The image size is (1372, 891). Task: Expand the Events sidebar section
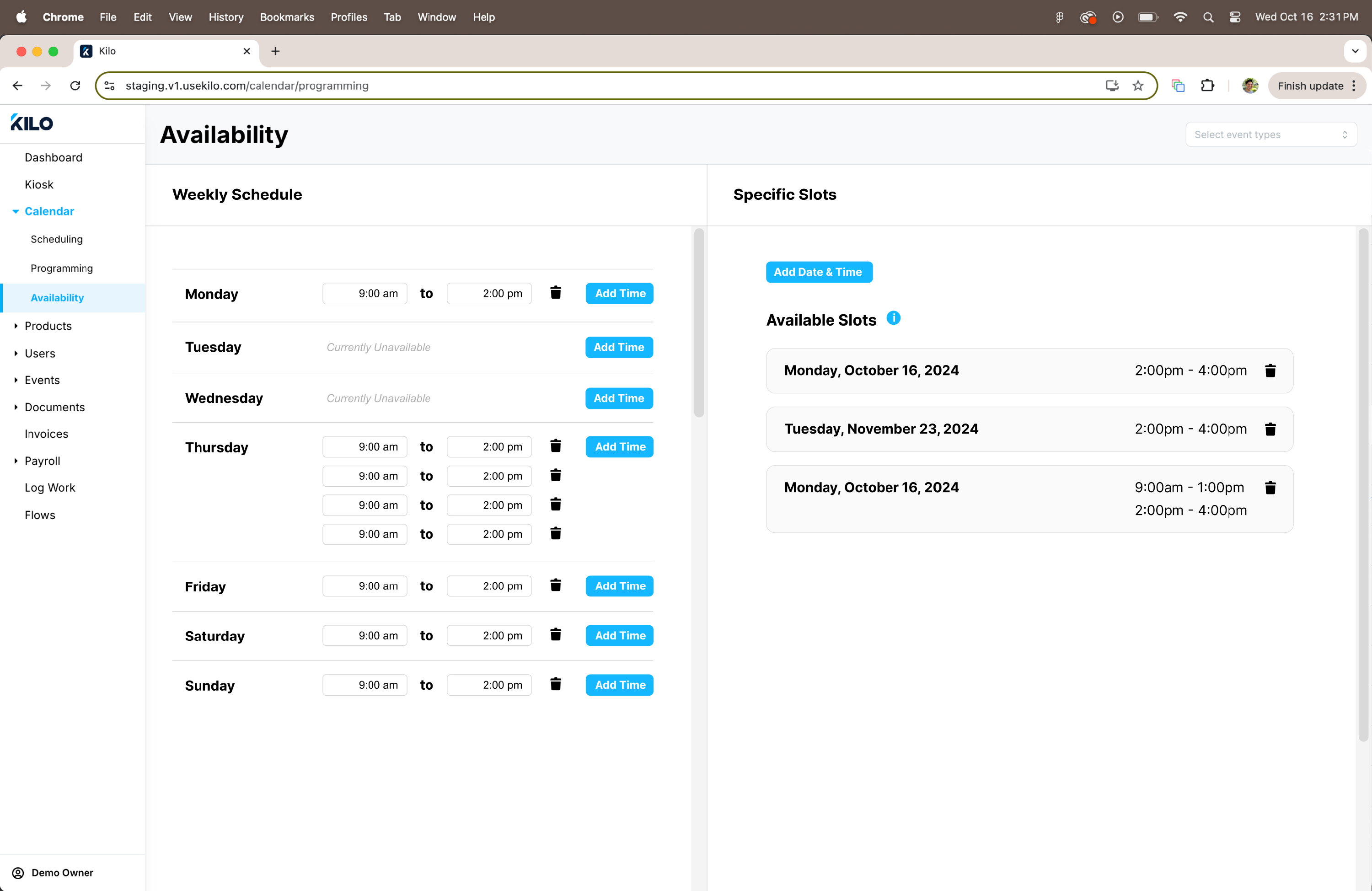16,380
